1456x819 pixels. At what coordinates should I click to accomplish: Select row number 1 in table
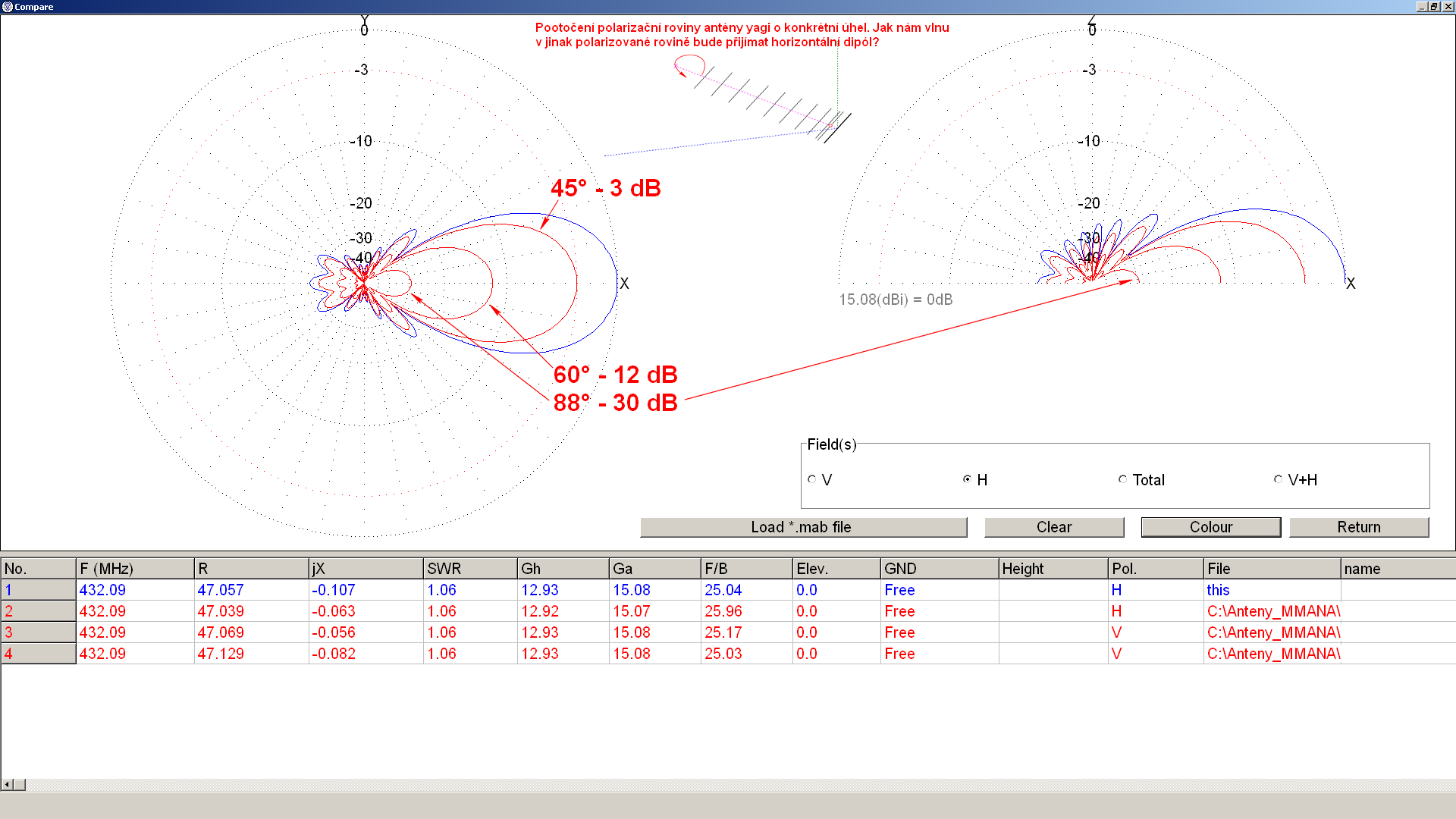click(x=38, y=590)
